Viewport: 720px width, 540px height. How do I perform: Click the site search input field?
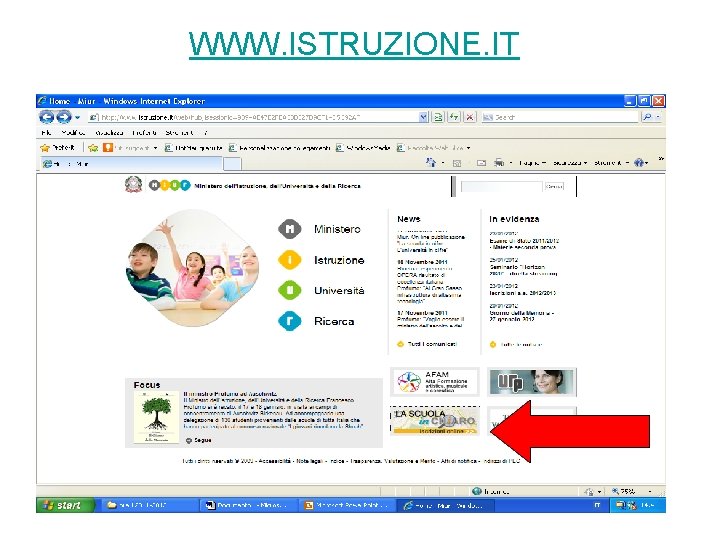(501, 186)
